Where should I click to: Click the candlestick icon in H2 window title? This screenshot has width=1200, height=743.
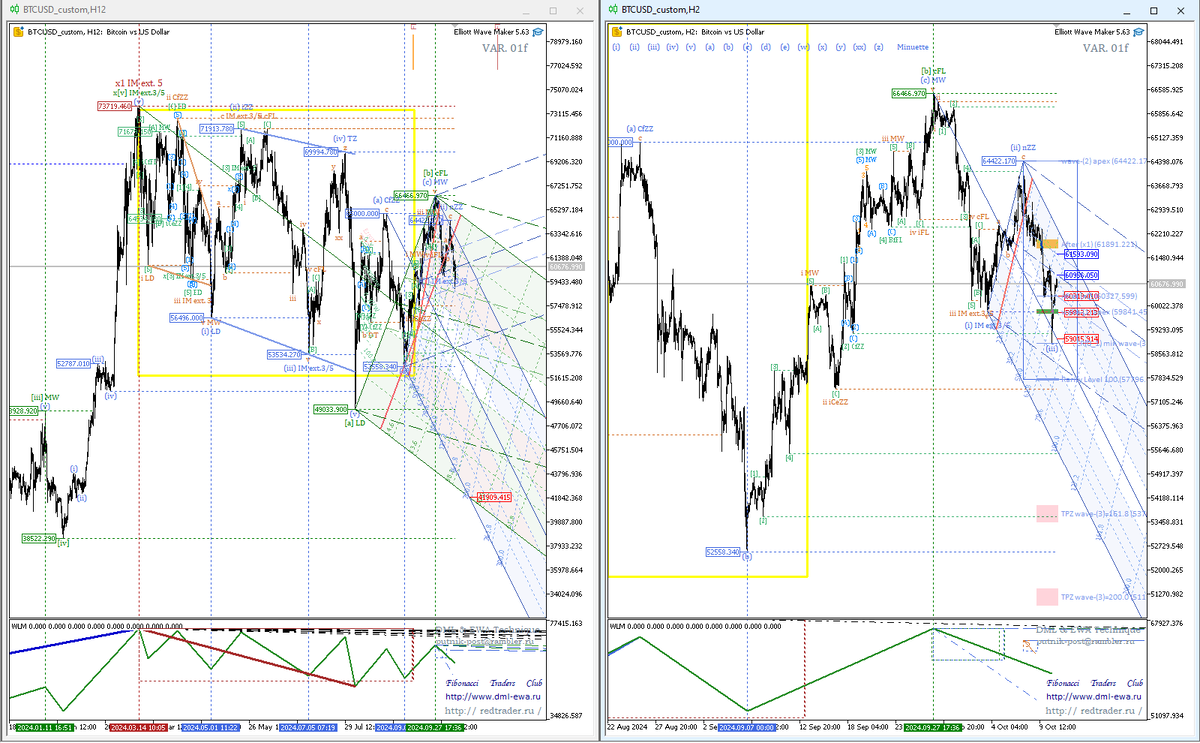612,10
